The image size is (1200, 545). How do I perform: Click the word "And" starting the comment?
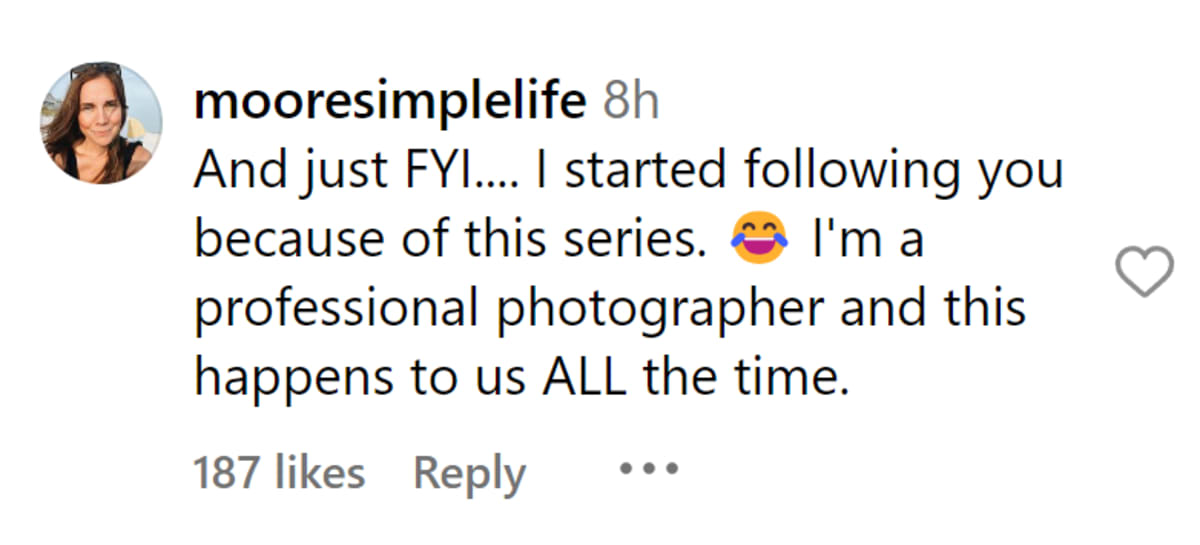click(231, 172)
